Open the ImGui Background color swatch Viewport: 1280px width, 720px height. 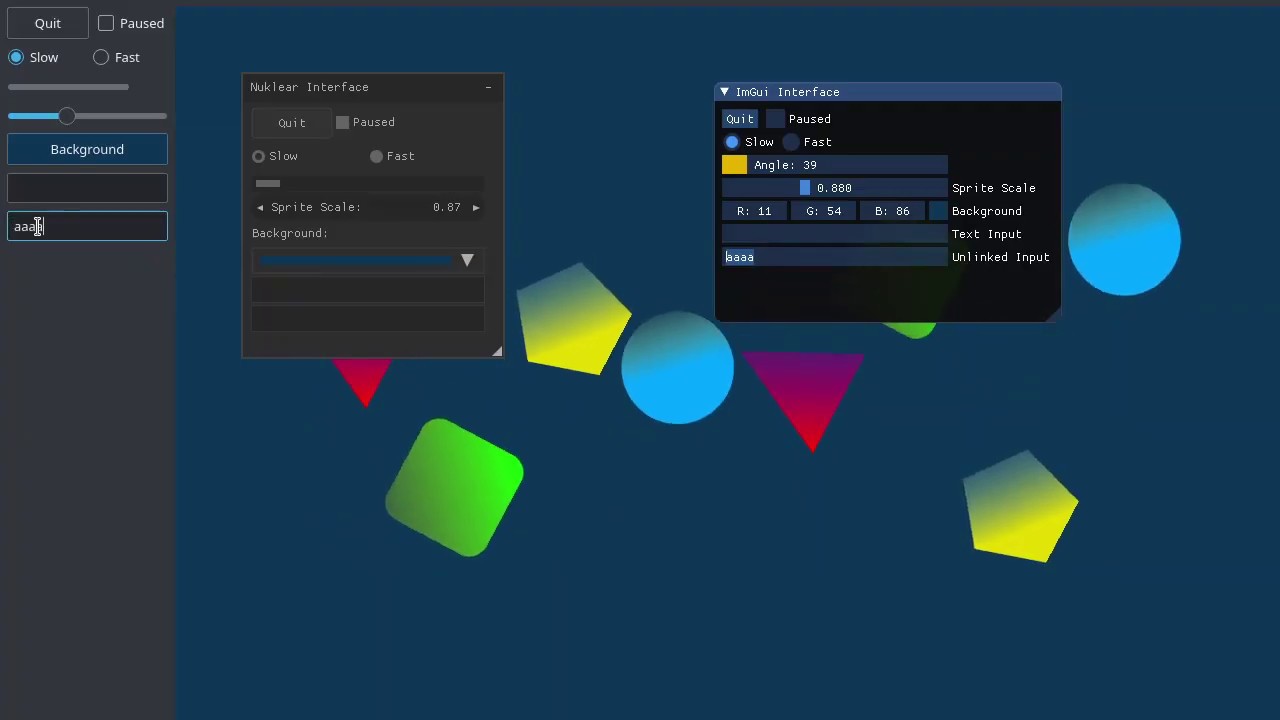938,211
